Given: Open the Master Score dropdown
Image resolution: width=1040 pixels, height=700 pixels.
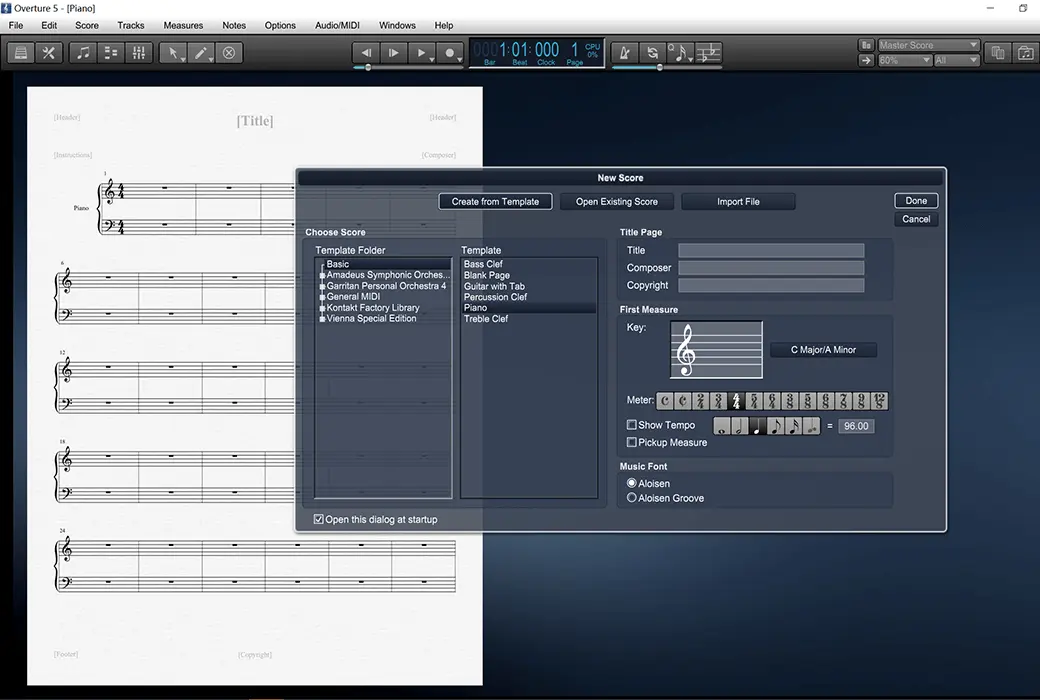Looking at the screenshot, I should (928, 45).
